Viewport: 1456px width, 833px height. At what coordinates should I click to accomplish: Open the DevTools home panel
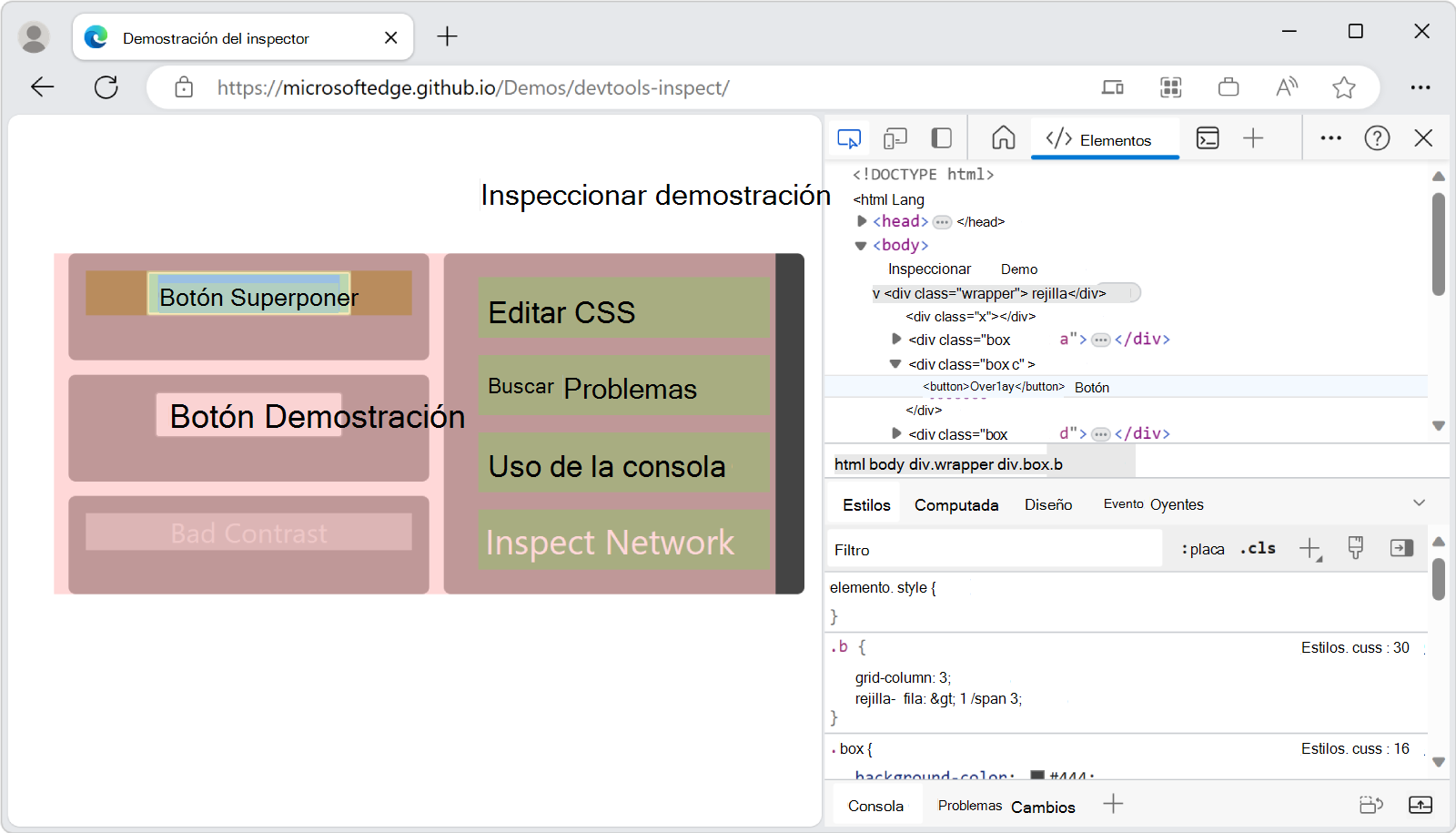point(1003,138)
